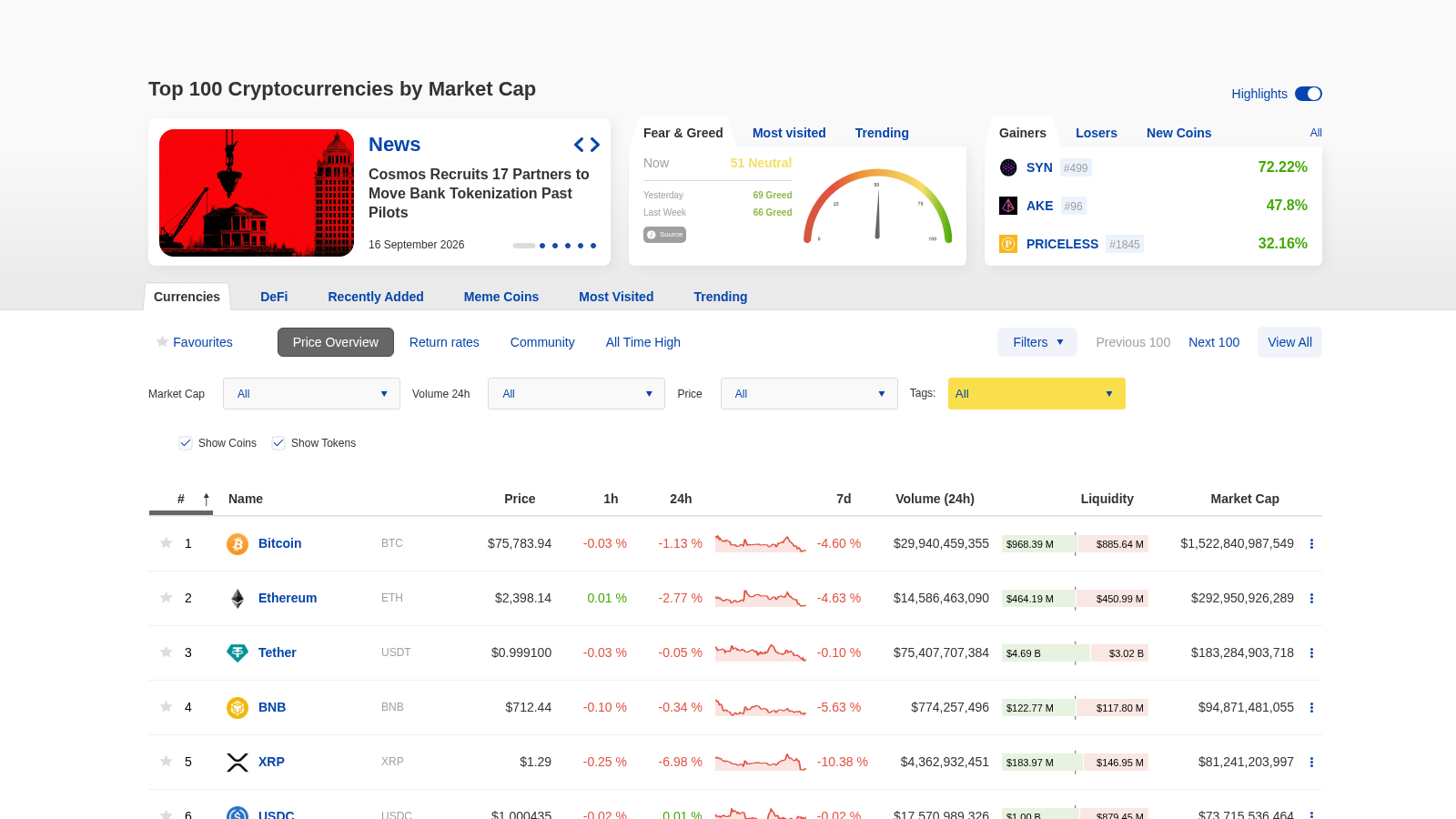Click the All link in Gainers panel
The height and width of the screenshot is (819, 1456).
pos(1316,133)
